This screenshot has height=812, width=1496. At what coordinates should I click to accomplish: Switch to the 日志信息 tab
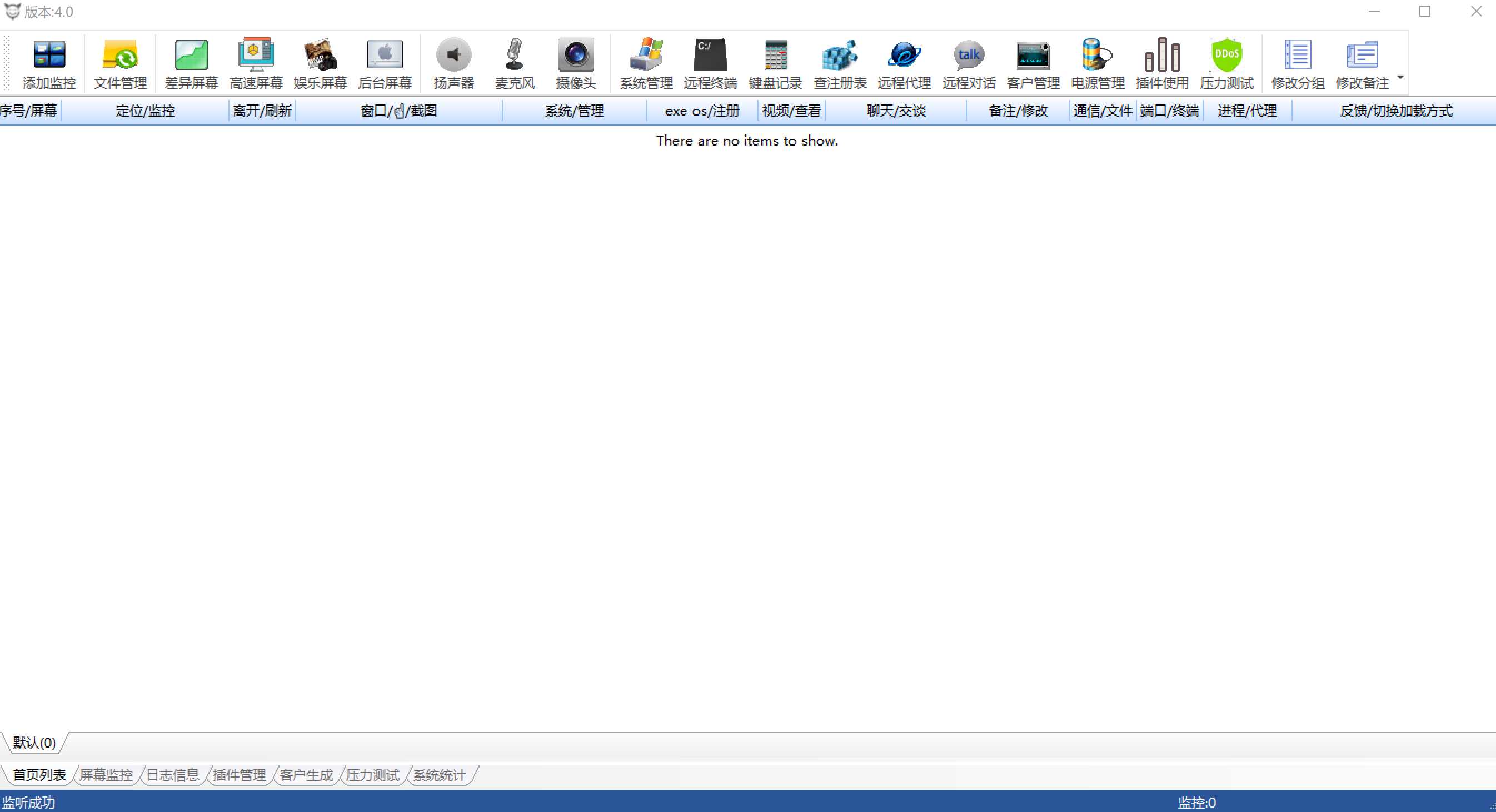click(172, 775)
